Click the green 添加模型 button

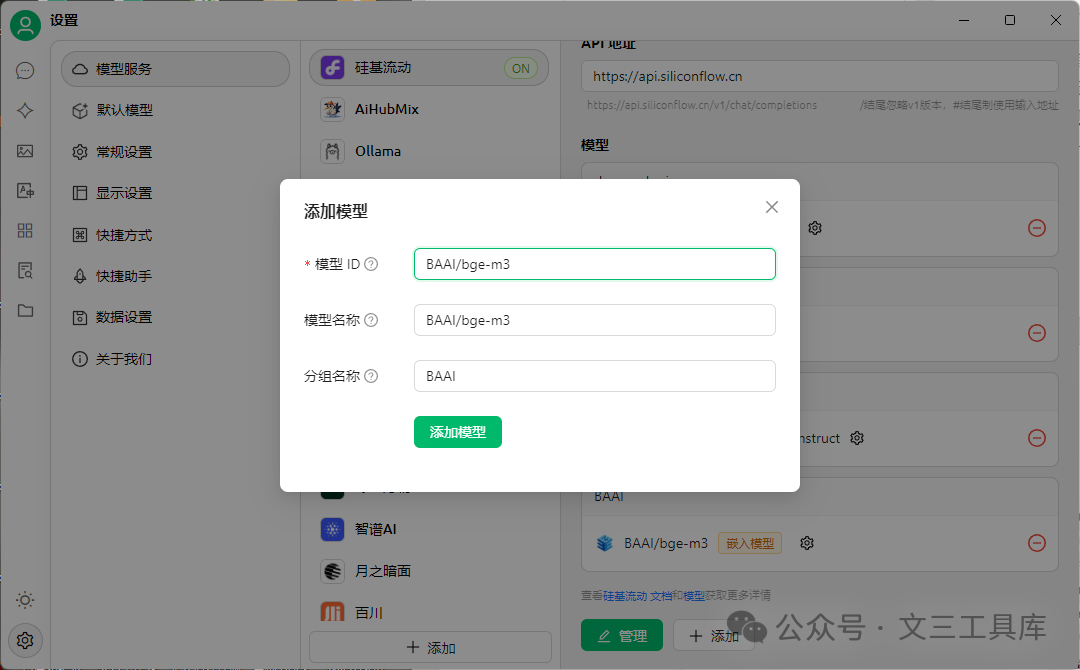click(x=458, y=432)
